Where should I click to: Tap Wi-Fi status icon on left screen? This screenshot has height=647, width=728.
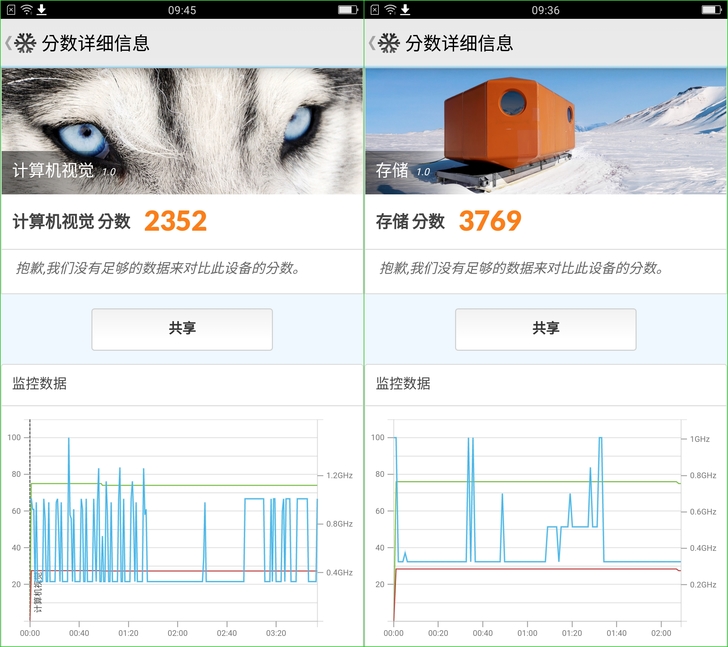[x=27, y=9]
